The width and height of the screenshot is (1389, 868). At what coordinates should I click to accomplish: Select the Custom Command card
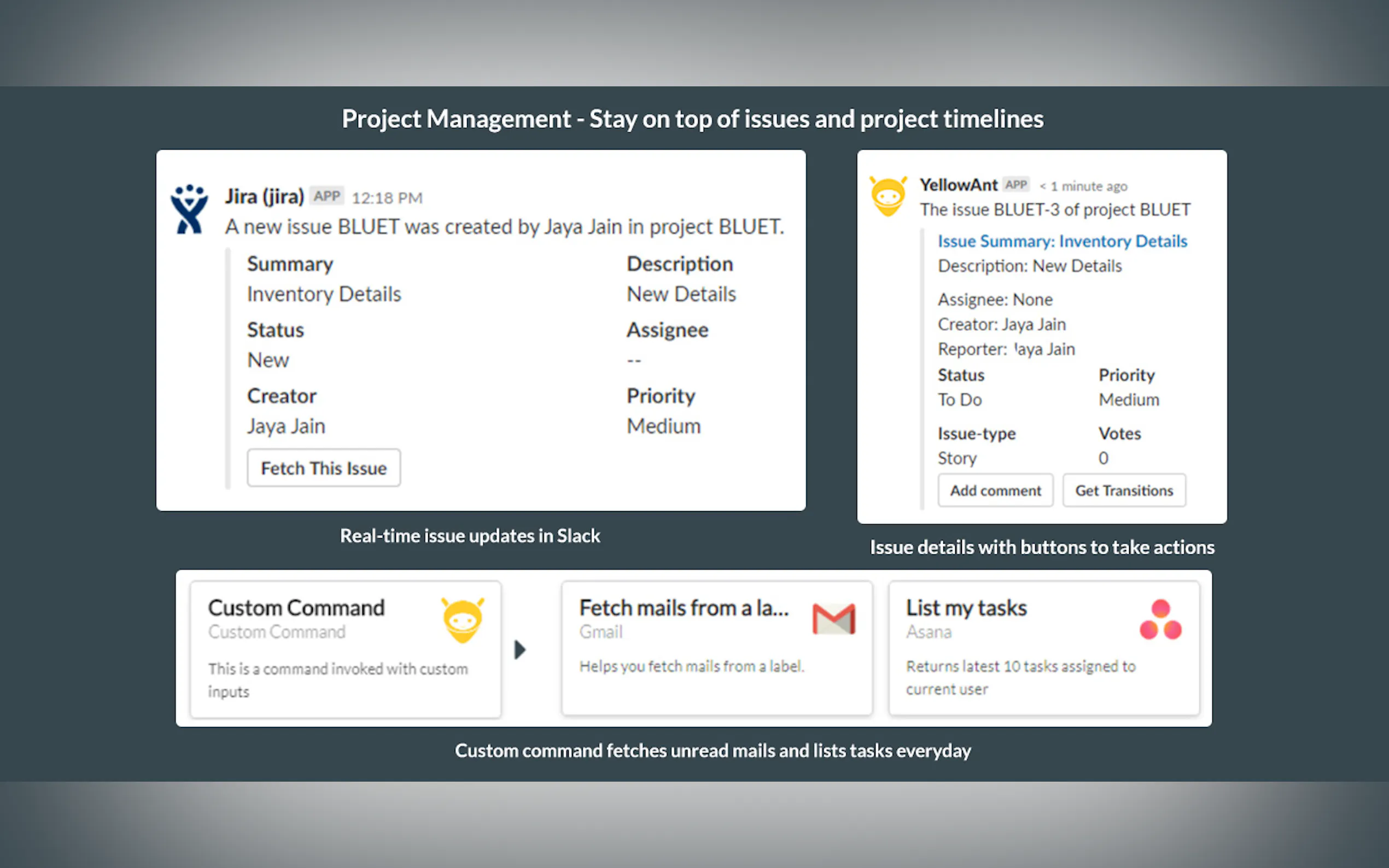345,649
